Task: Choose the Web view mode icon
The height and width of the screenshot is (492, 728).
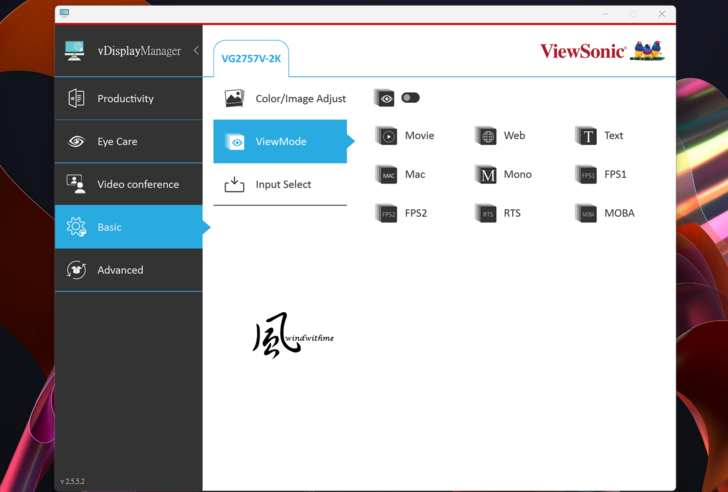Action: pyautogui.click(x=486, y=136)
